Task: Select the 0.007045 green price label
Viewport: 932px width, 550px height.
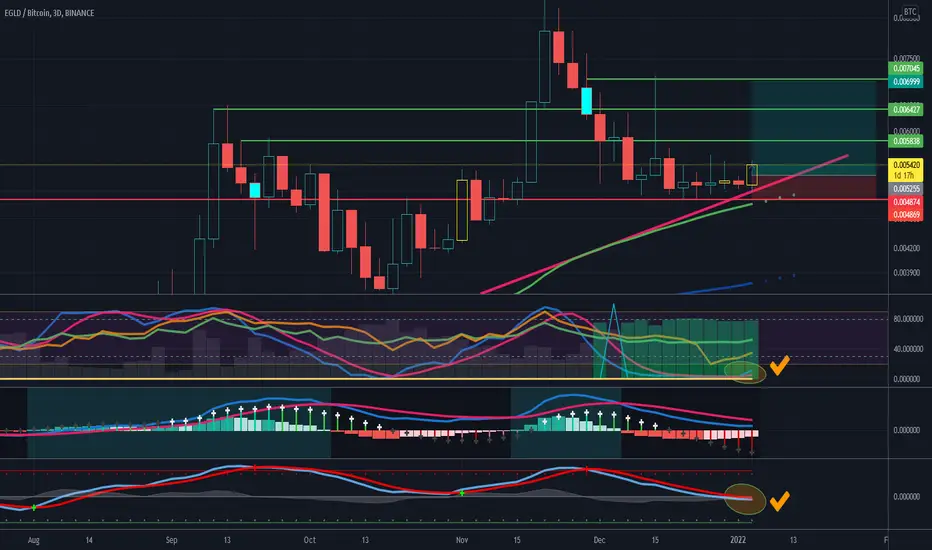Action: pos(906,68)
